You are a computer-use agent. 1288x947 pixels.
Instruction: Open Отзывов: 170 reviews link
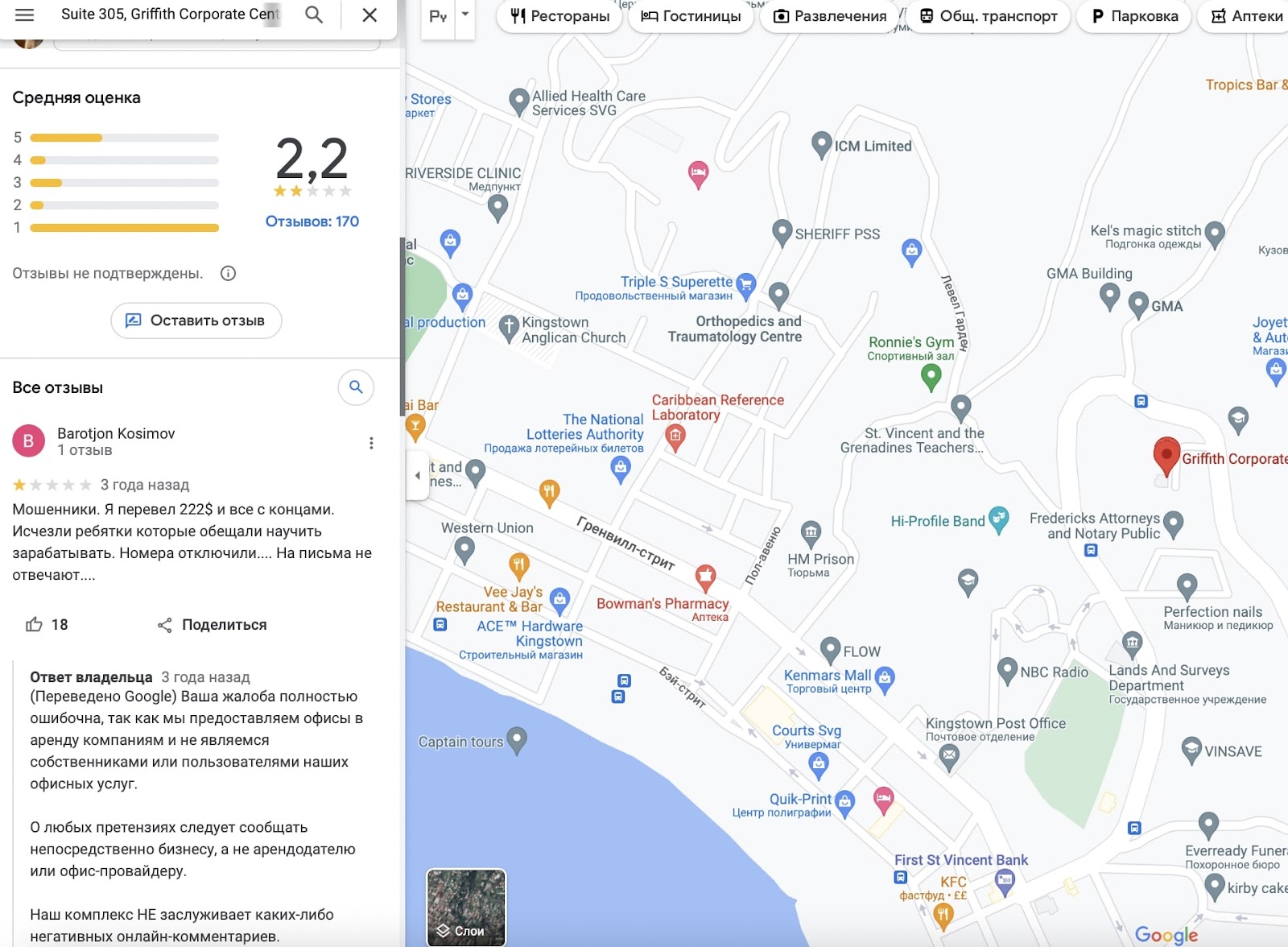point(312,221)
